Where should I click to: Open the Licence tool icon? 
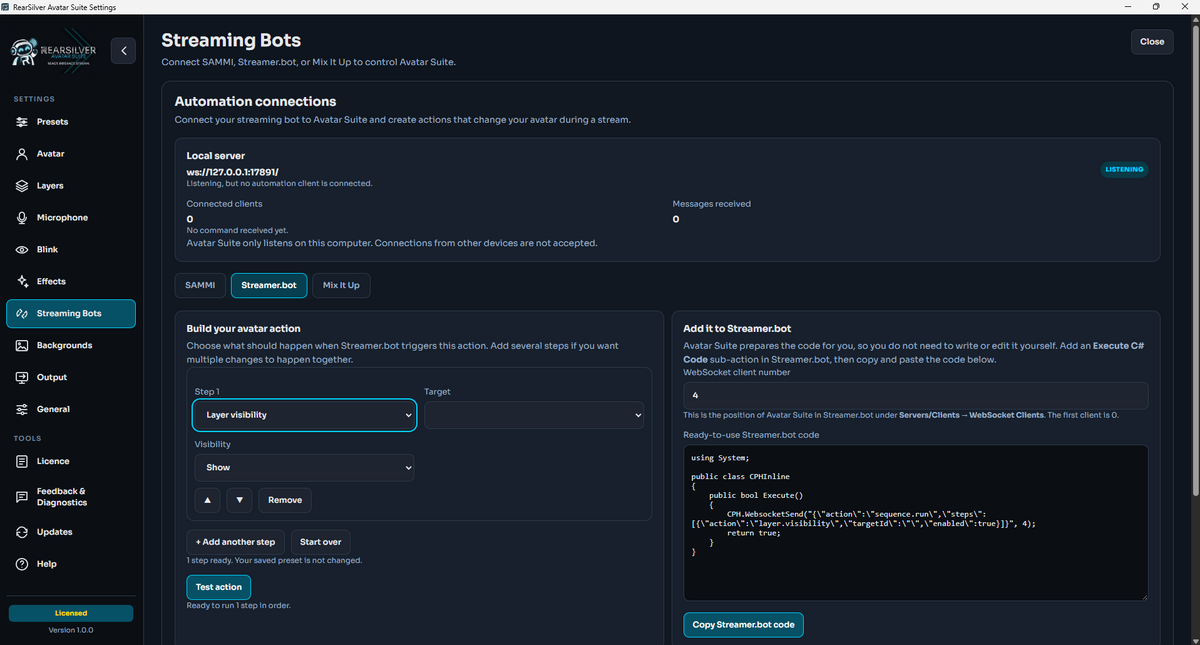coord(22,462)
